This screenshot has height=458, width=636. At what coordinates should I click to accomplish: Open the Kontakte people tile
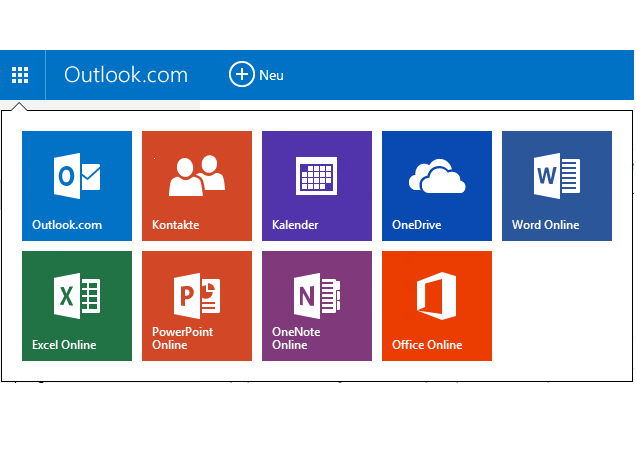pos(197,186)
